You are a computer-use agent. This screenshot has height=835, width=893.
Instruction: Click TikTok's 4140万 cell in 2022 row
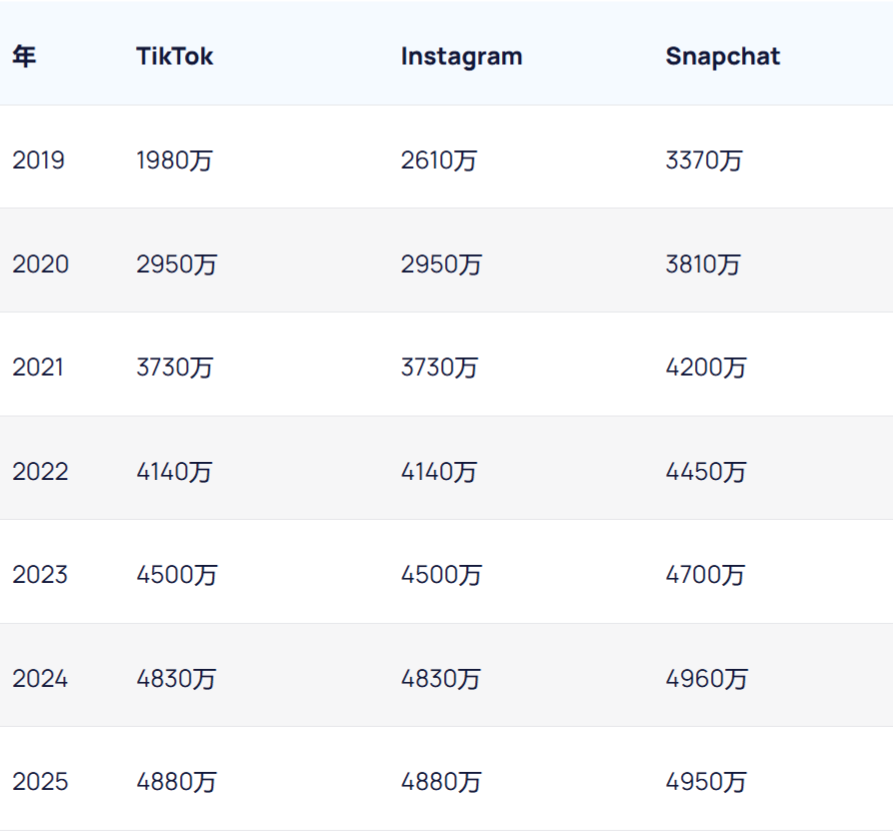coord(175,471)
